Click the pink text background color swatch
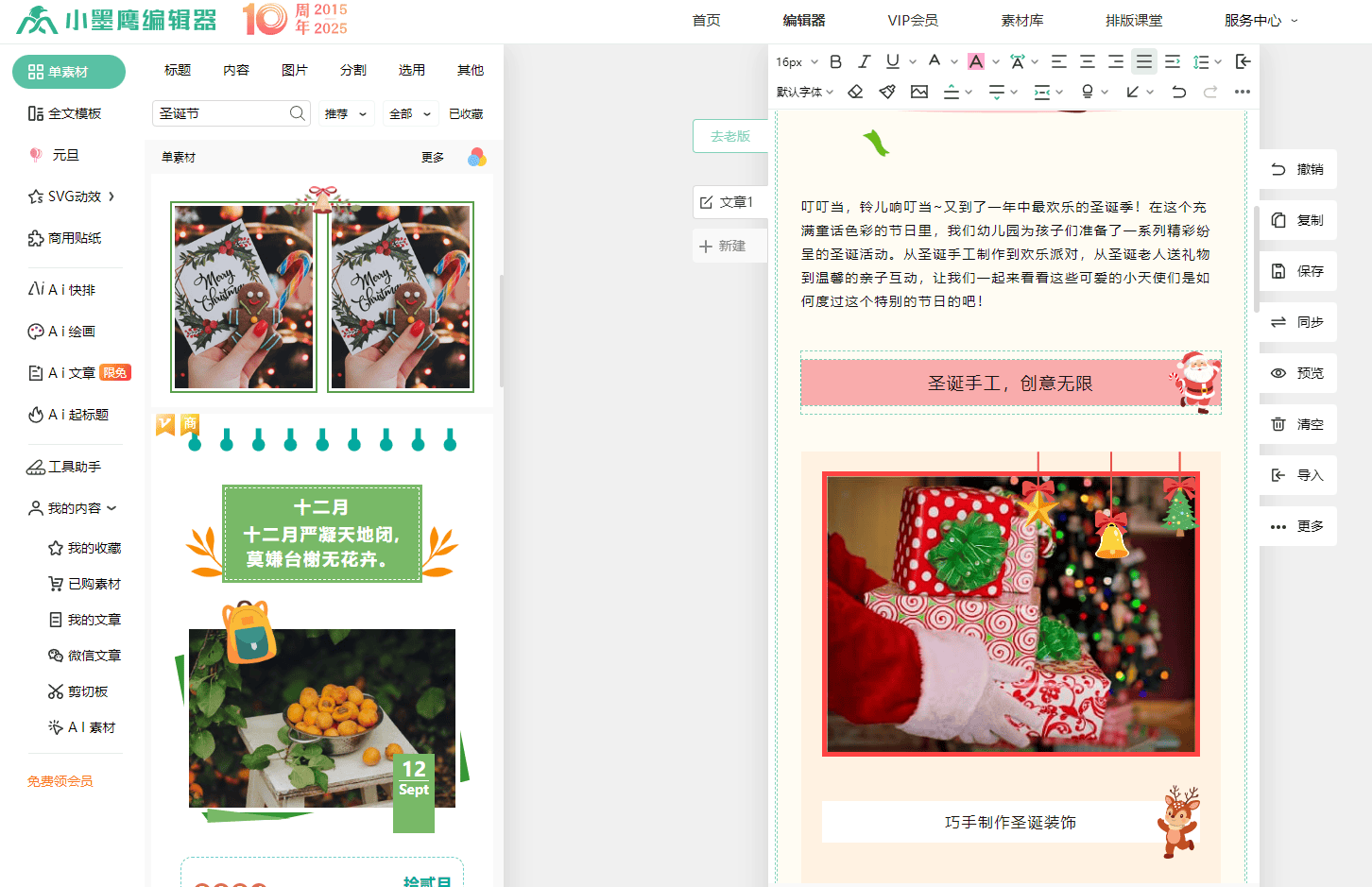 coord(976,61)
